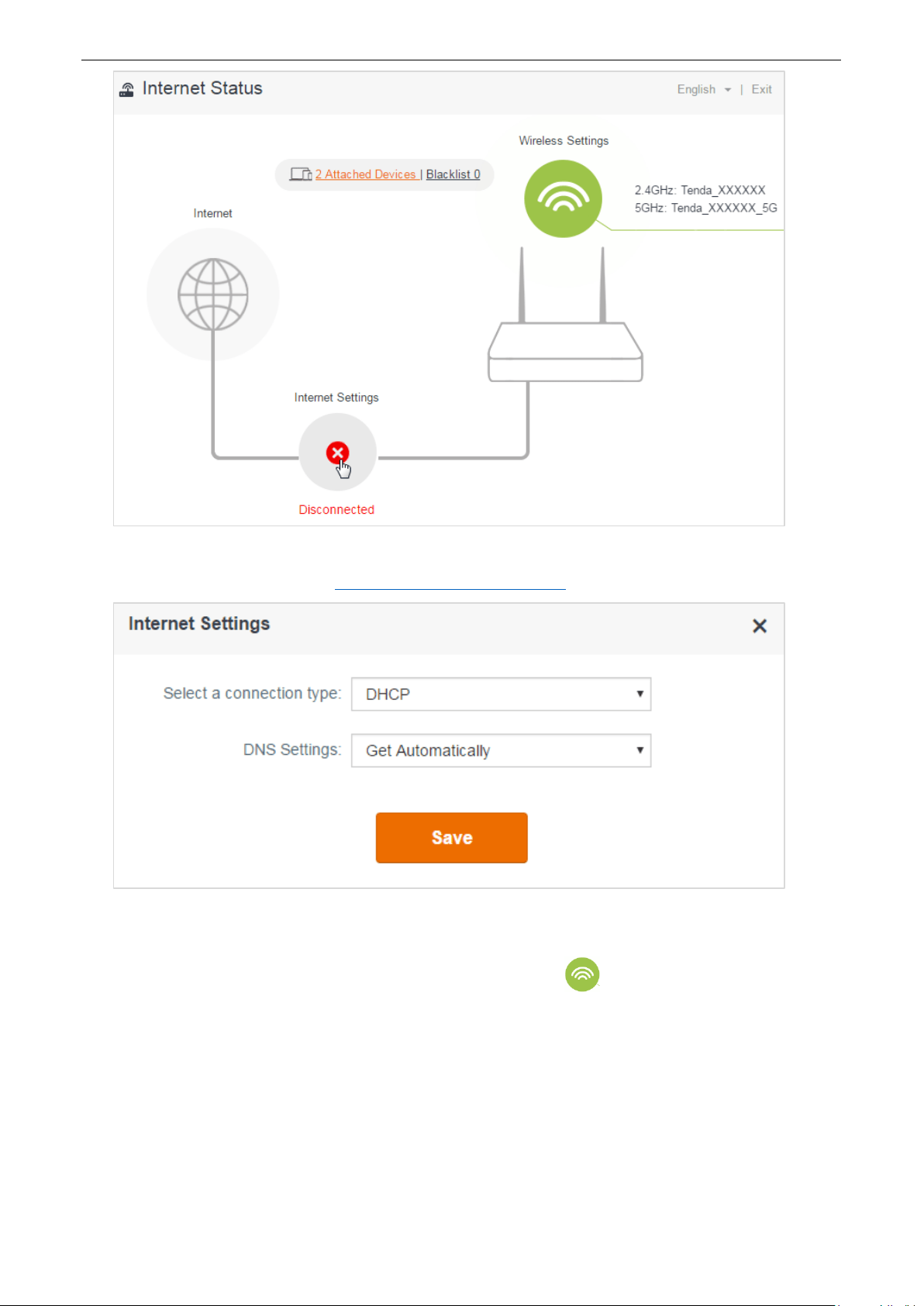Click the attached devices computer icon
The image size is (924, 1306).
point(301,174)
